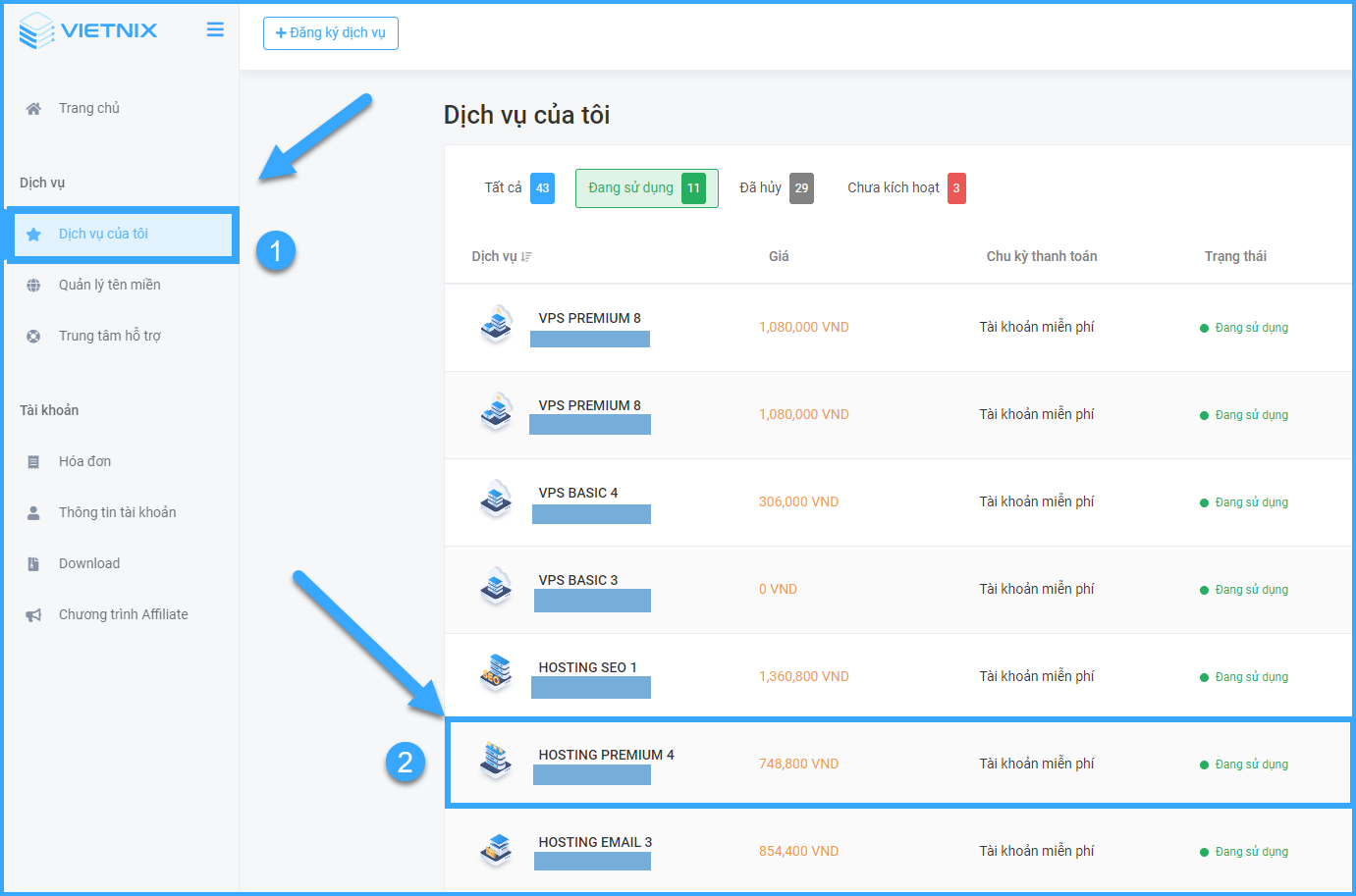Click the Vietnix logo
The height and width of the screenshot is (896, 1356).
click(87, 30)
